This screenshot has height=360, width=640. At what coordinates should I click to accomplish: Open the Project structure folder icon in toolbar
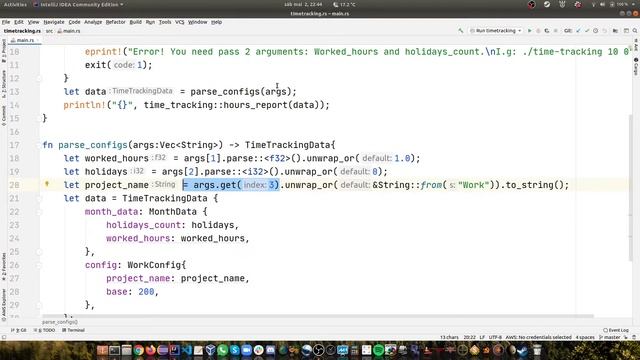615,31
